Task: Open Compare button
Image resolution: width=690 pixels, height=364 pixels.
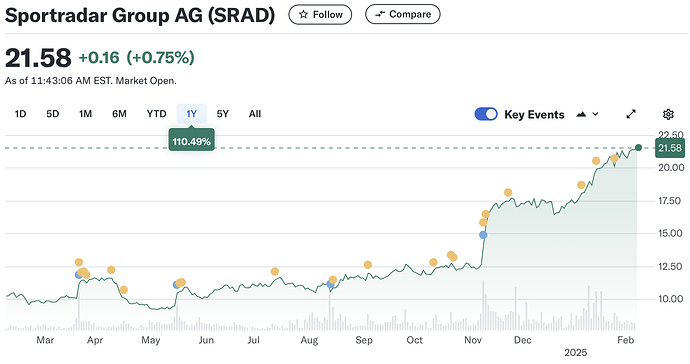Action: point(403,15)
